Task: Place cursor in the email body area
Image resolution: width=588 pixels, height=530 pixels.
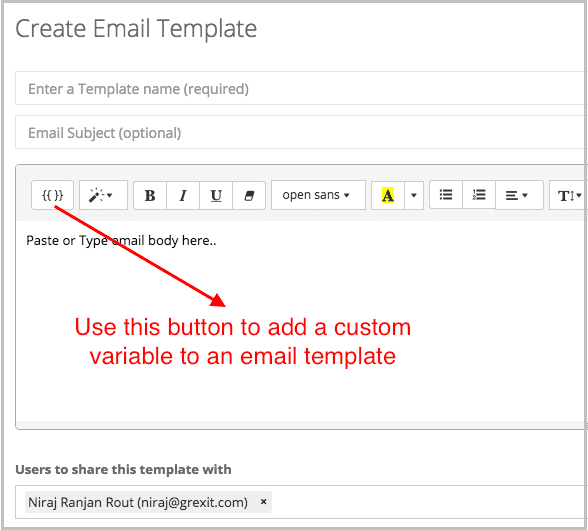Action: tap(301, 321)
